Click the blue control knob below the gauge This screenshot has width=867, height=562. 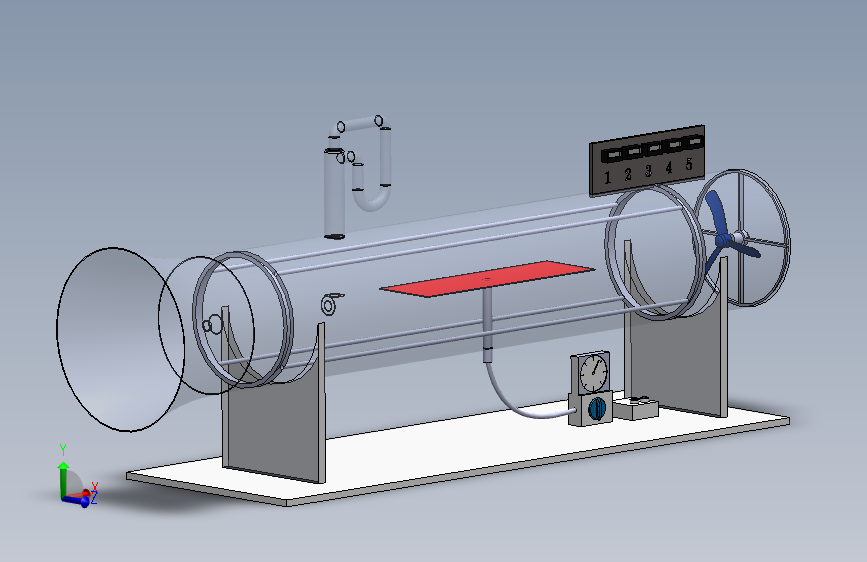[597, 408]
